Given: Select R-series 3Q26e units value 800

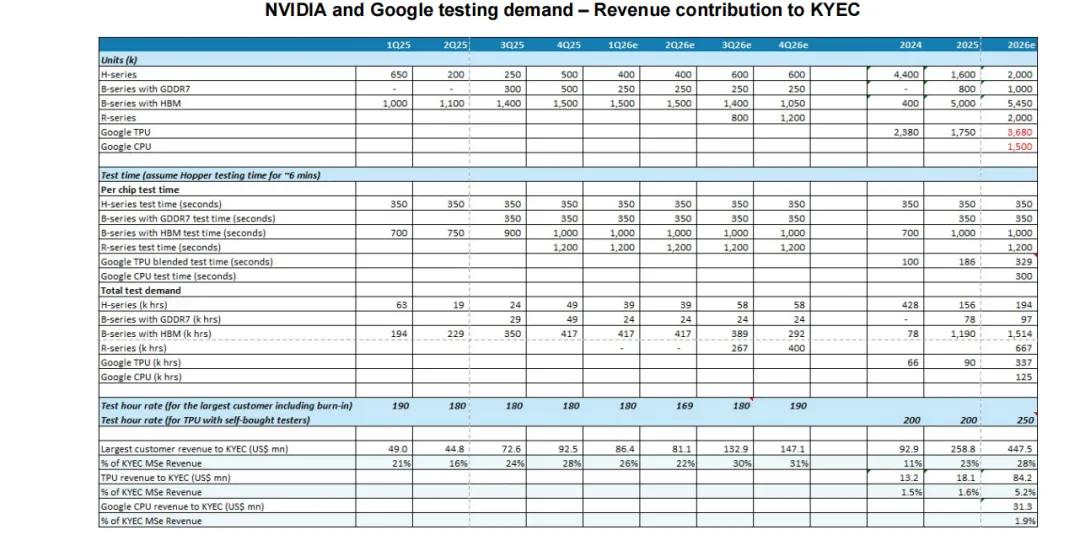Looking at the screenshot, I should pyautogui.click(x=740, y=118).
